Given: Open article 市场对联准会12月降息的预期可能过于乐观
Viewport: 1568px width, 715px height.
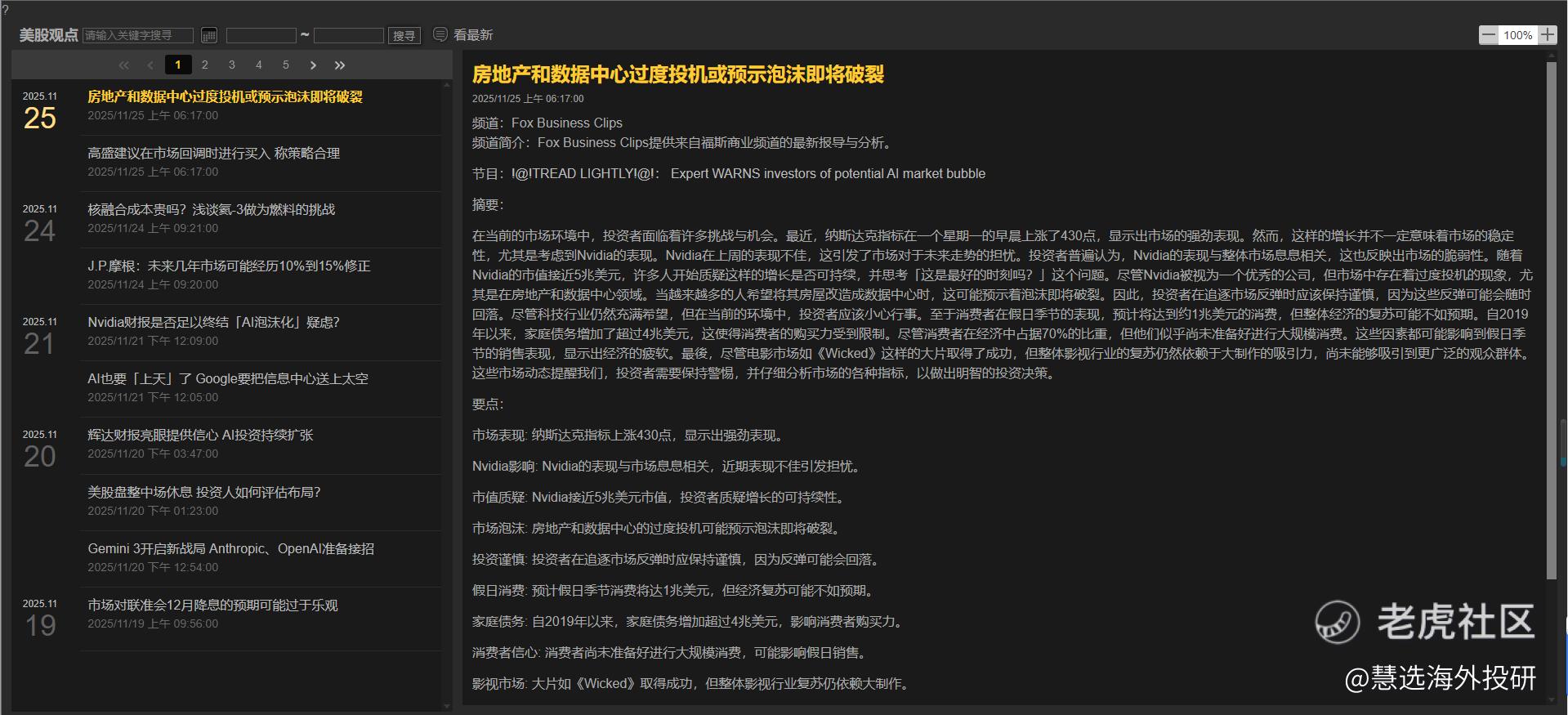Looking at the screenshot, I should tap(213, 605).
